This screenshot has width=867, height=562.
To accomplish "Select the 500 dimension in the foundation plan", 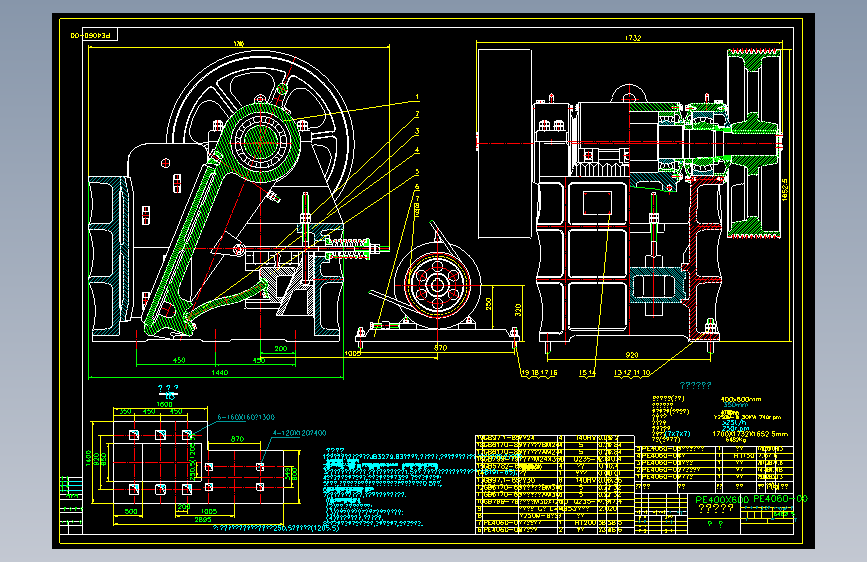I will coord(131,511).
